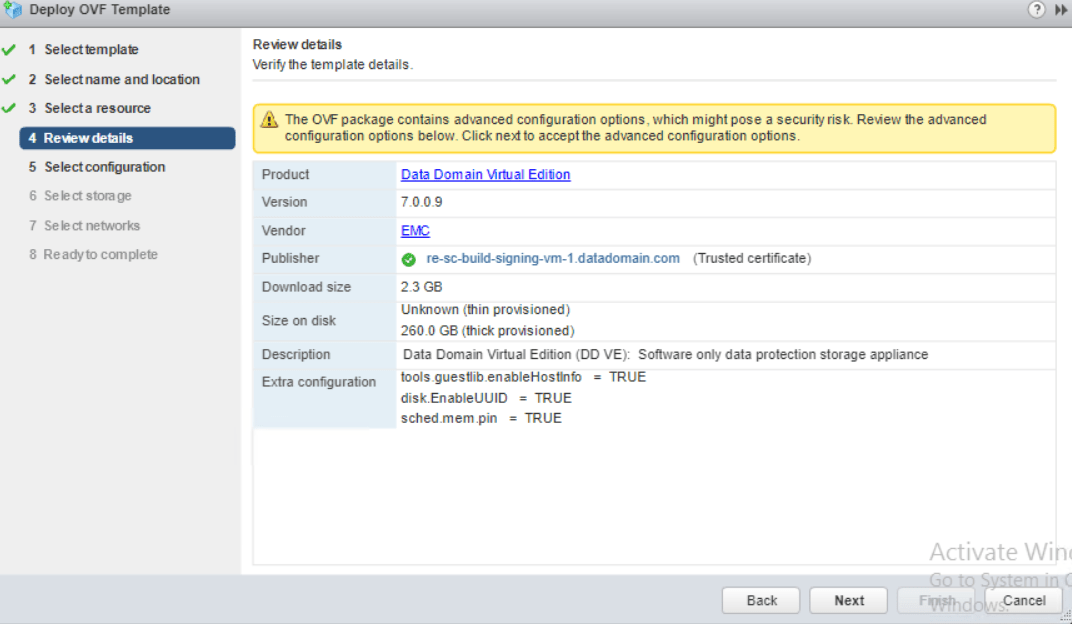Click the double-arrow expand icon in title bar
Viewport: 1072px width, 624px height.
coord(1061,10)
